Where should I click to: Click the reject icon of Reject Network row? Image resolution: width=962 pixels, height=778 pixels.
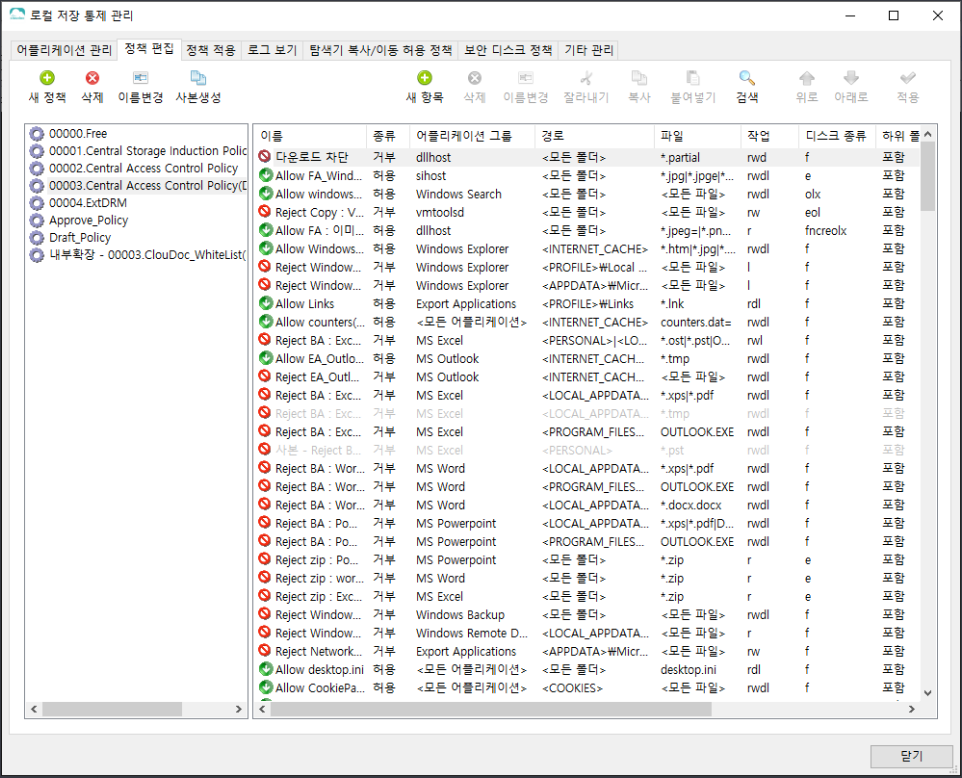tap(265, 651)
